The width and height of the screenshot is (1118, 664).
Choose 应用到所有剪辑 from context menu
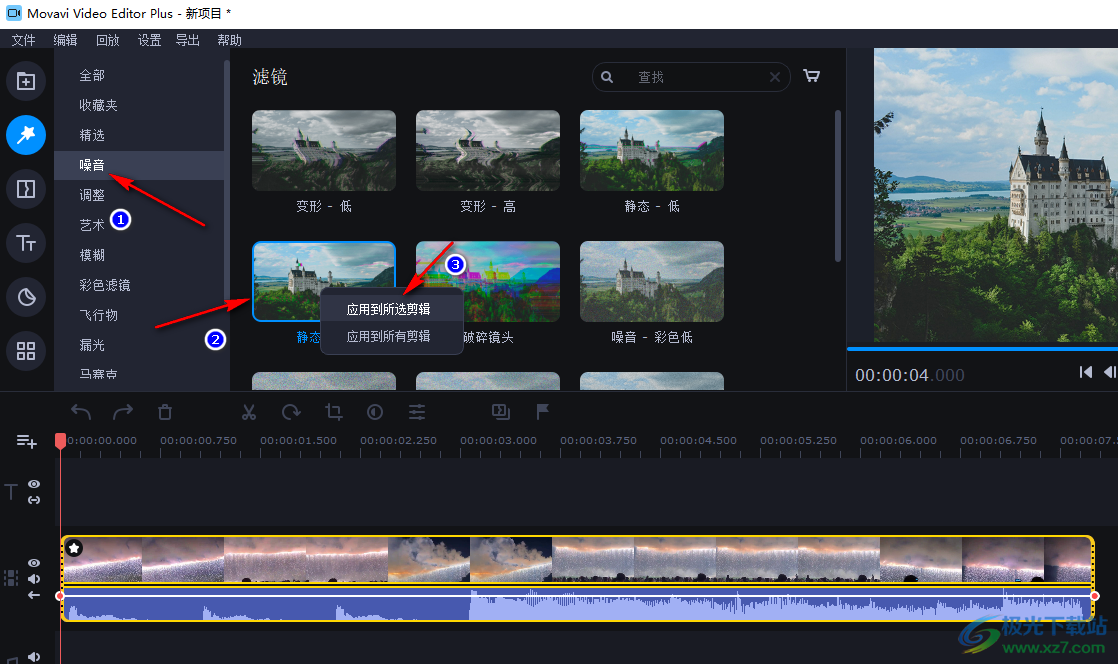pos(392,336)
